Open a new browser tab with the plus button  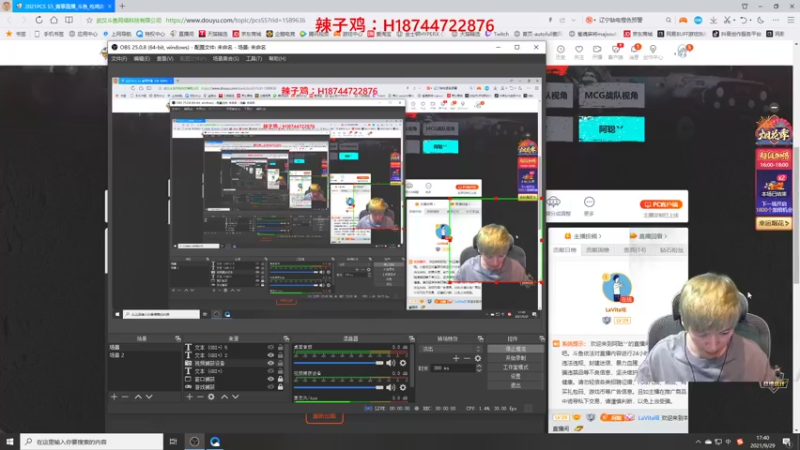[122, 6]
